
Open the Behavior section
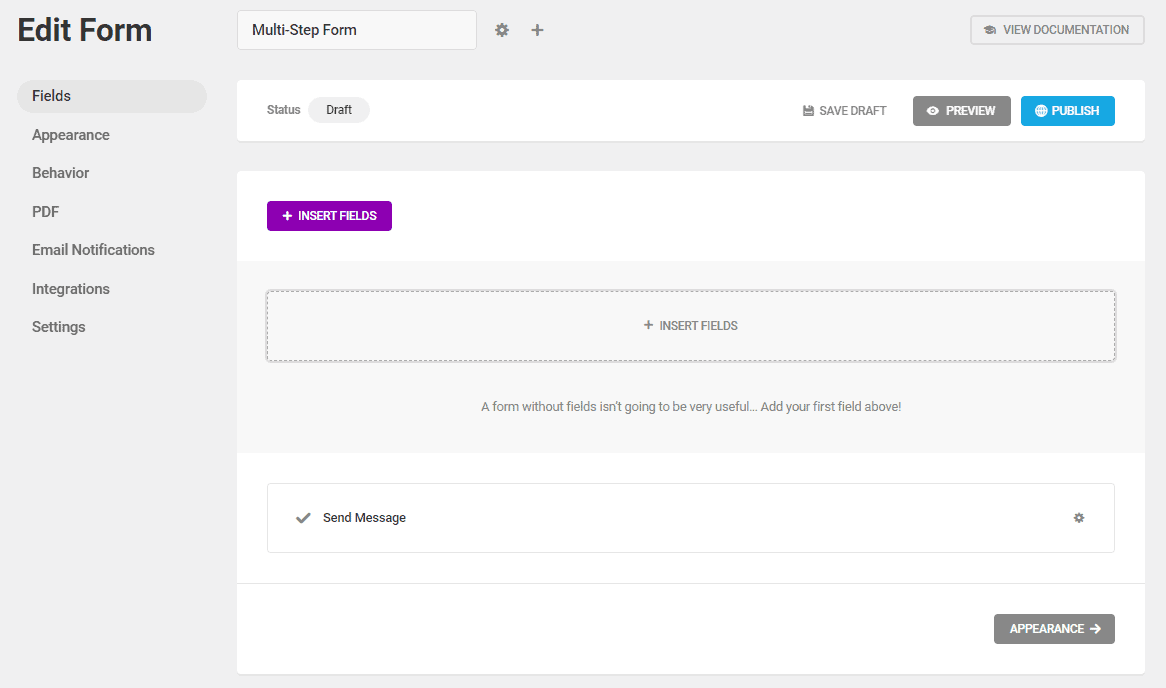coord(60,172)
